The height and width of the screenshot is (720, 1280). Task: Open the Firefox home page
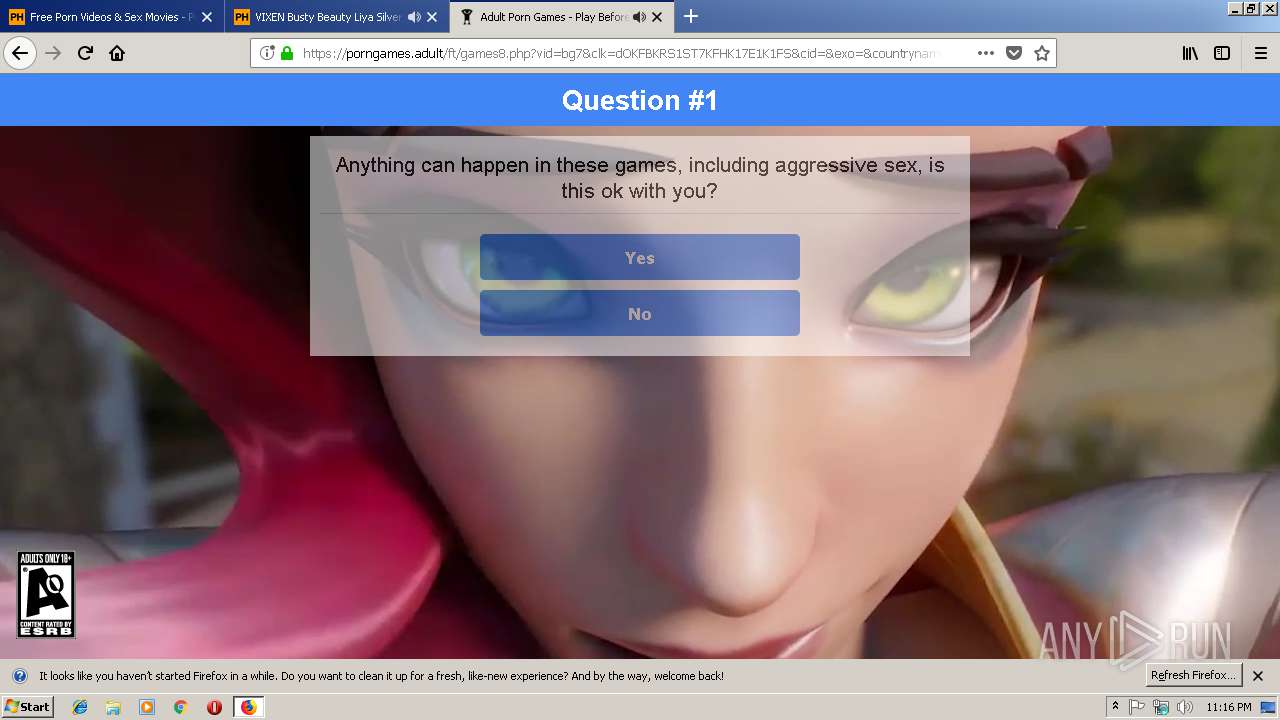[x=117, y=53]
